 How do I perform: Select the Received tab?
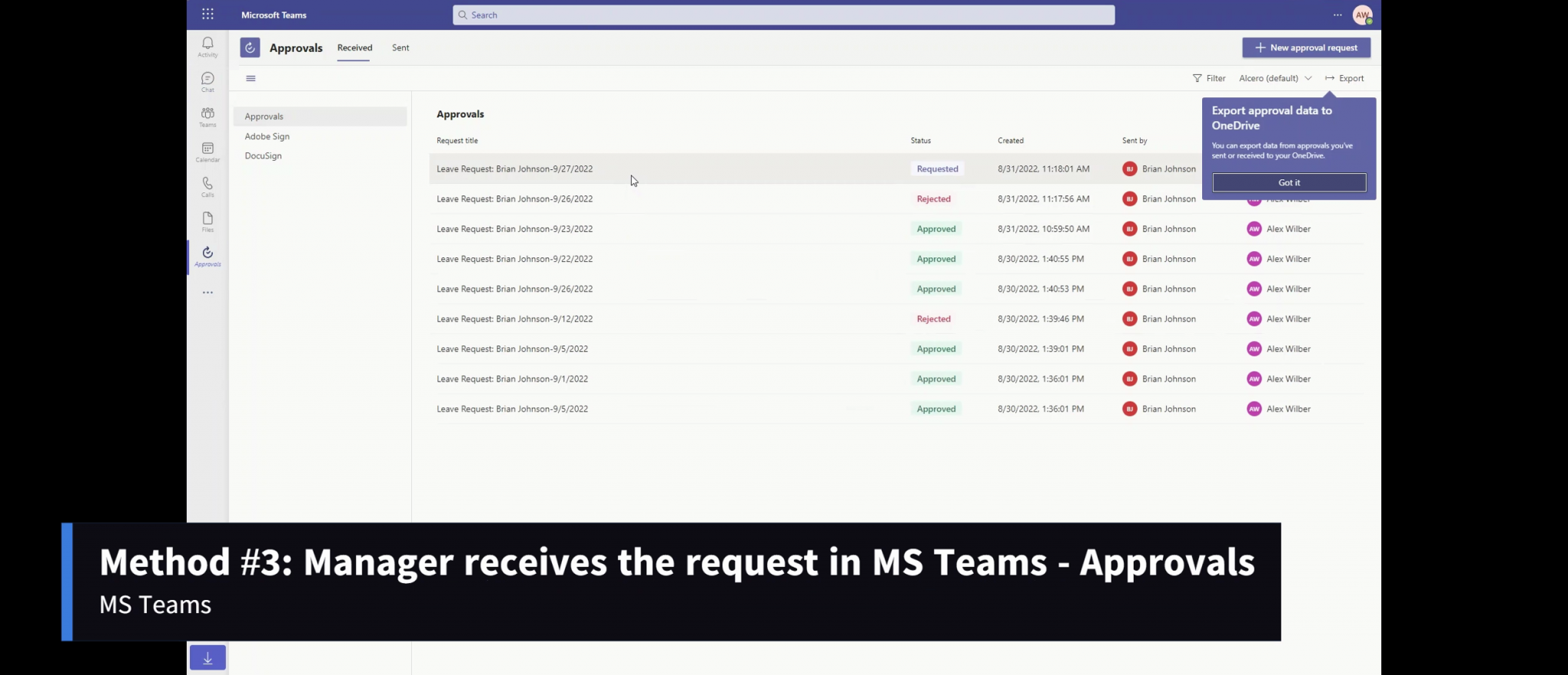(354, 48)
